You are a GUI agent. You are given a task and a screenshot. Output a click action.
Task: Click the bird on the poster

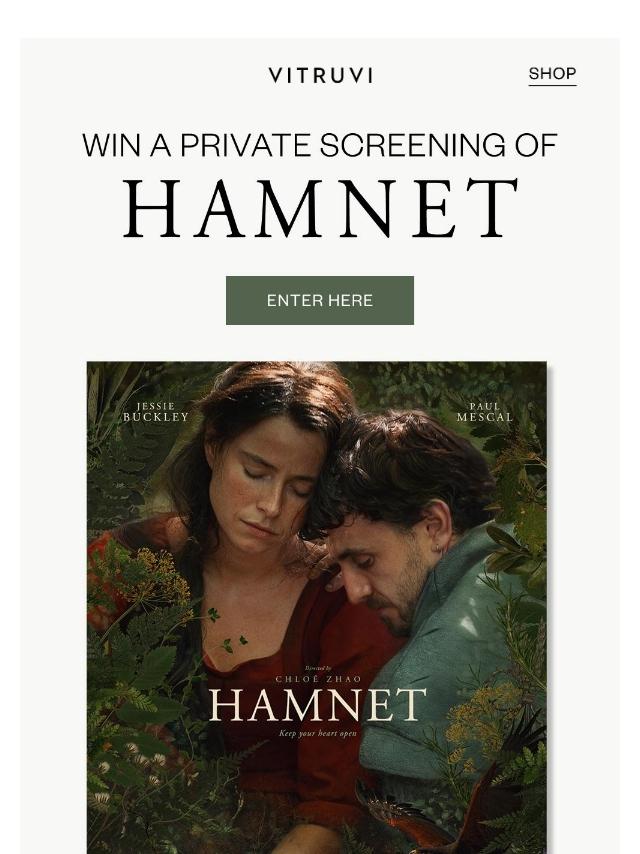pos(430,812)
